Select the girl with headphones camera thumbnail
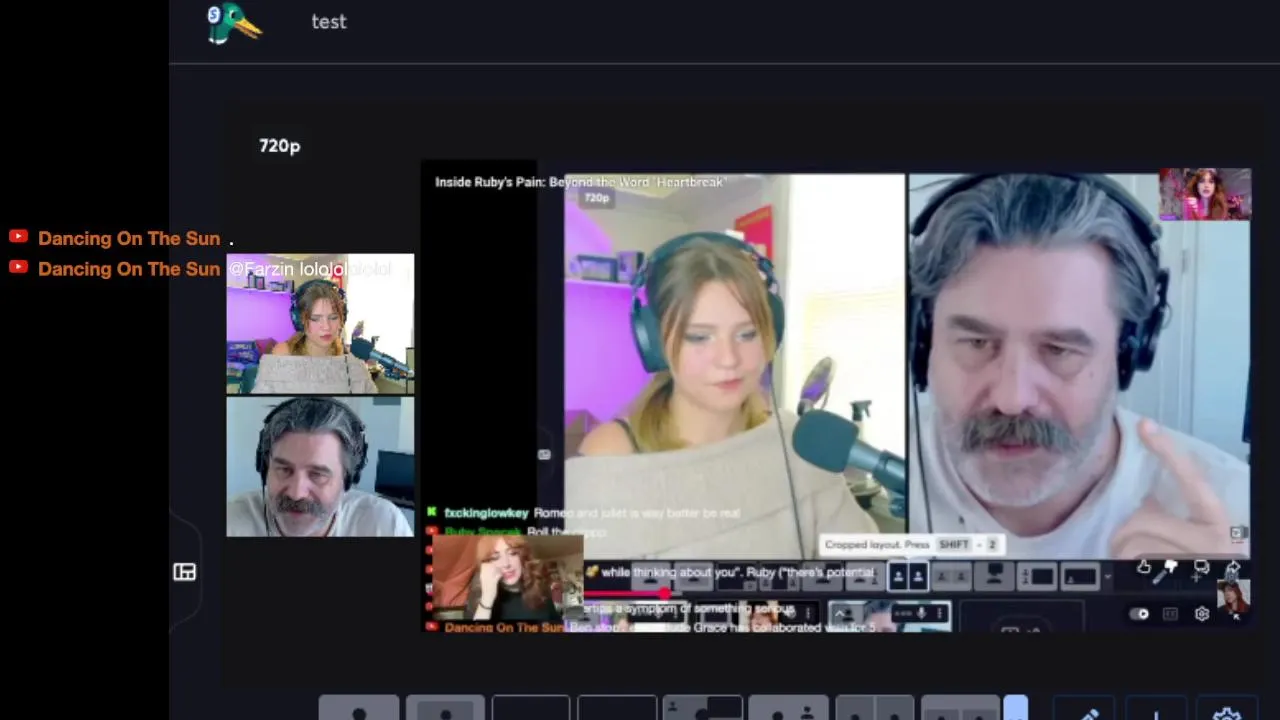1280x720 pixels. tap(320, 324)
